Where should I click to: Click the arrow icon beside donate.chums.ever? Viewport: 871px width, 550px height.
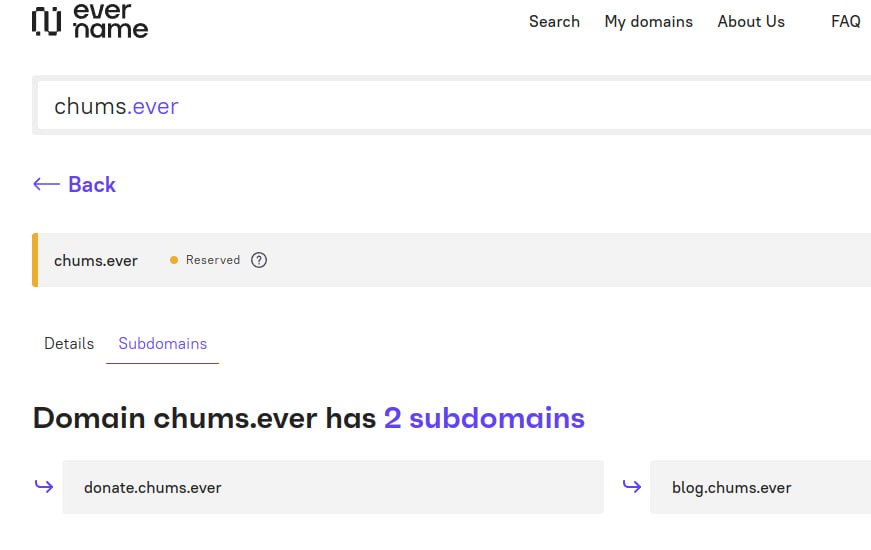click(x=44, y=487)
